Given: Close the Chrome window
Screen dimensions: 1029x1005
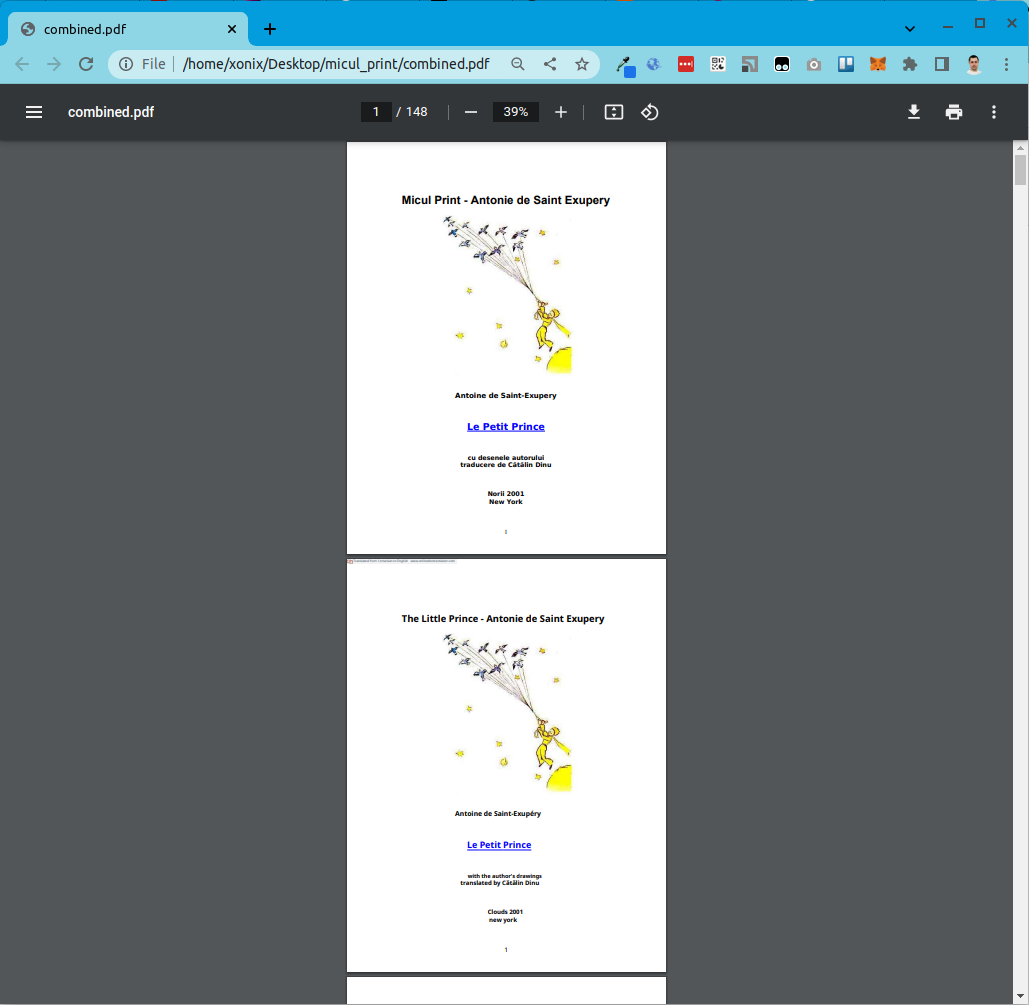Looking at the screenshot, I should 1011,24.
